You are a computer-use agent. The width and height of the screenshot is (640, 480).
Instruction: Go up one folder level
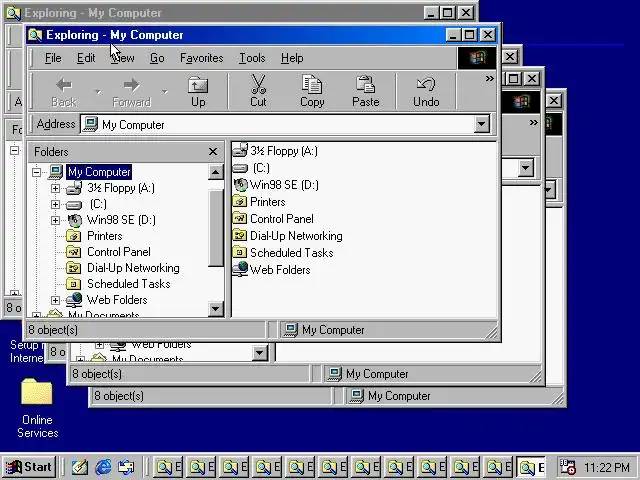coord(198,91)
